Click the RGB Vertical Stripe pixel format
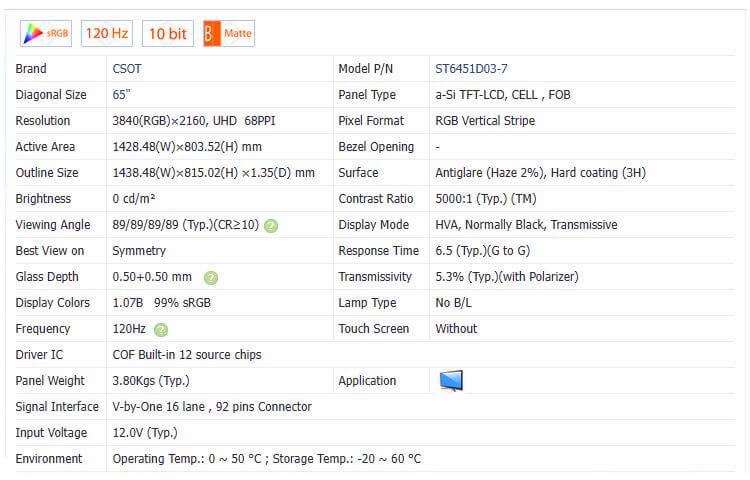Screen dimensions: 750x480 pyautogui.click(x=484, y=121)
